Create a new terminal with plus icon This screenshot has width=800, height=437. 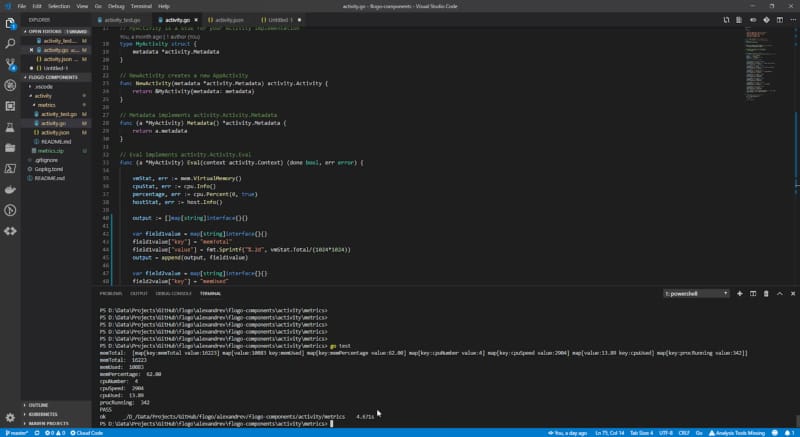[740, 293]
